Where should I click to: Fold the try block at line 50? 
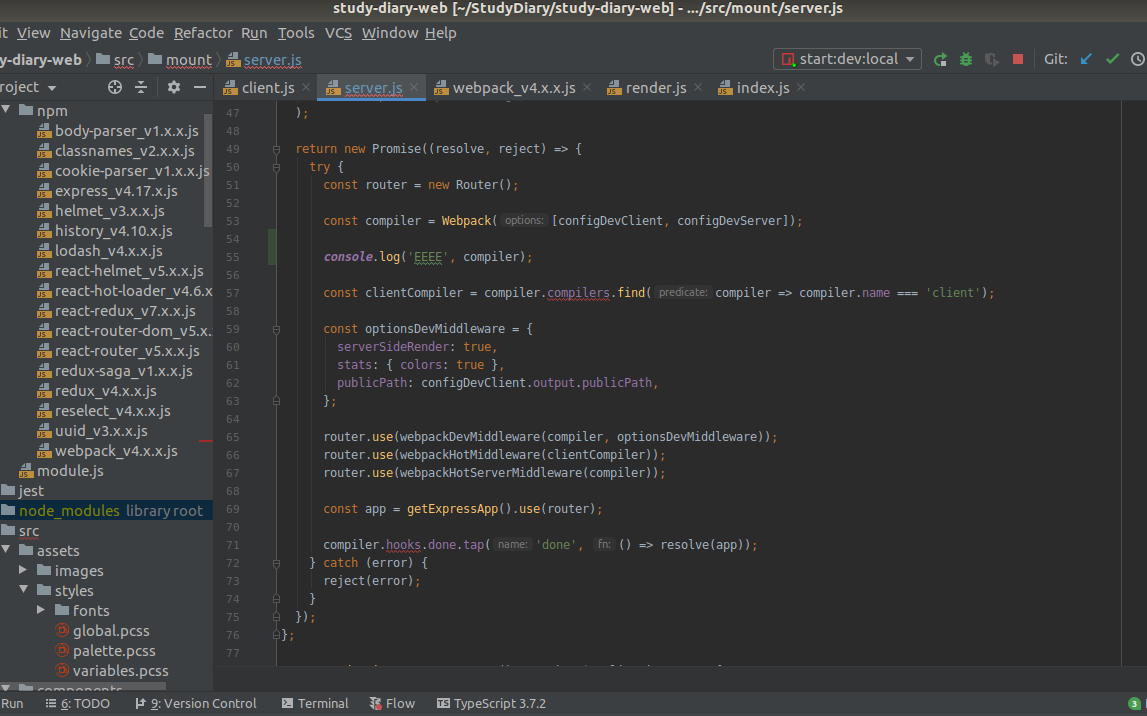[x=277, y=167]
